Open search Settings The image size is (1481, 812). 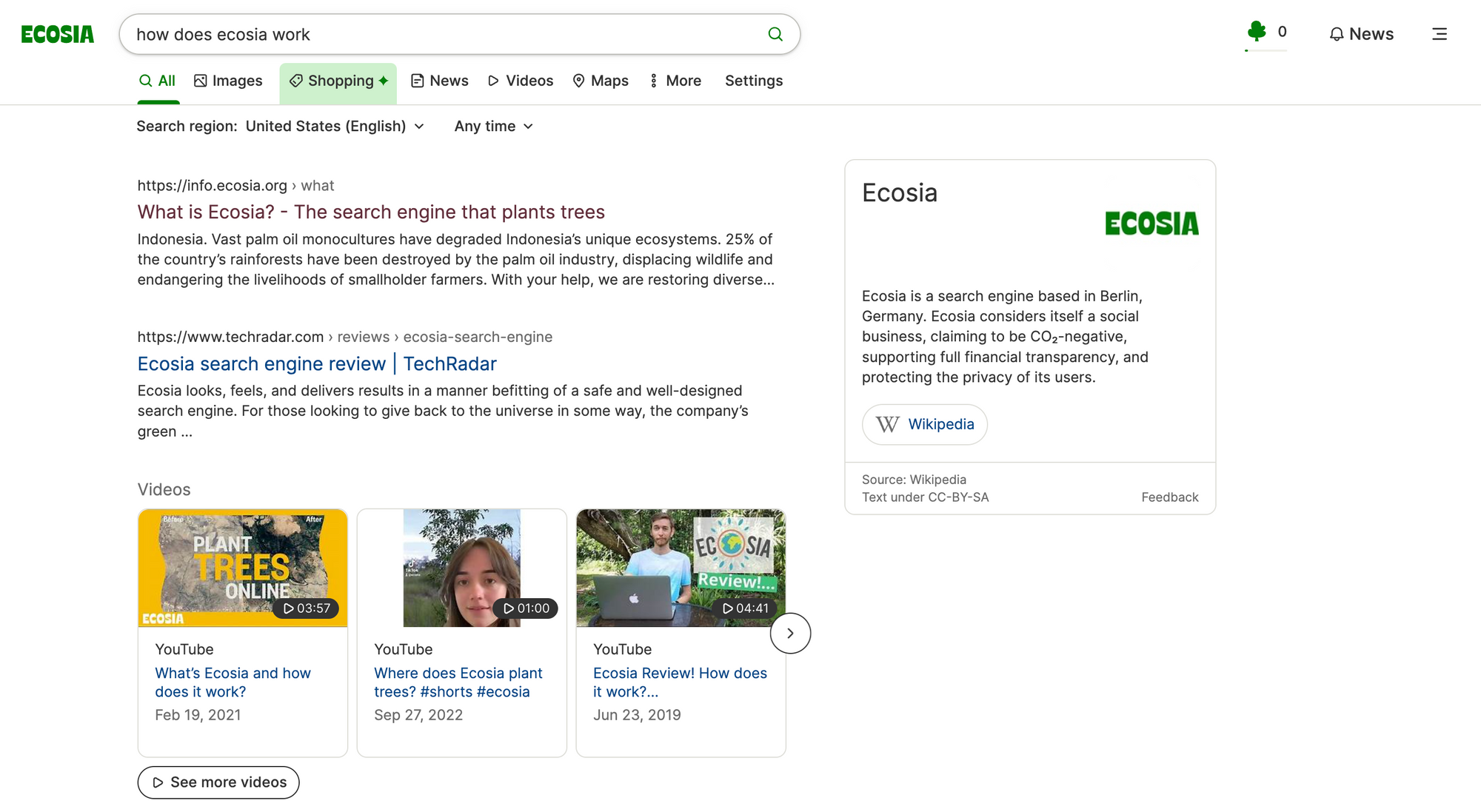pos(754,81)
